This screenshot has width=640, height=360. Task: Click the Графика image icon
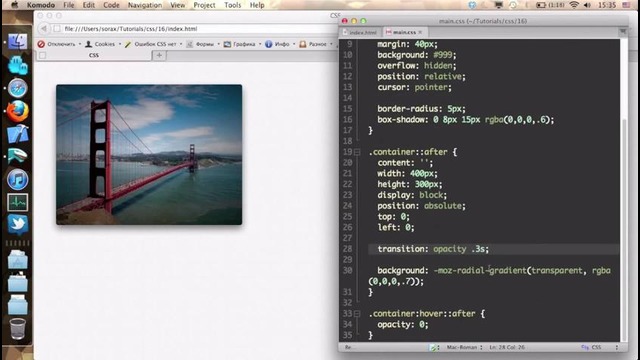click(x=227, y=44)
